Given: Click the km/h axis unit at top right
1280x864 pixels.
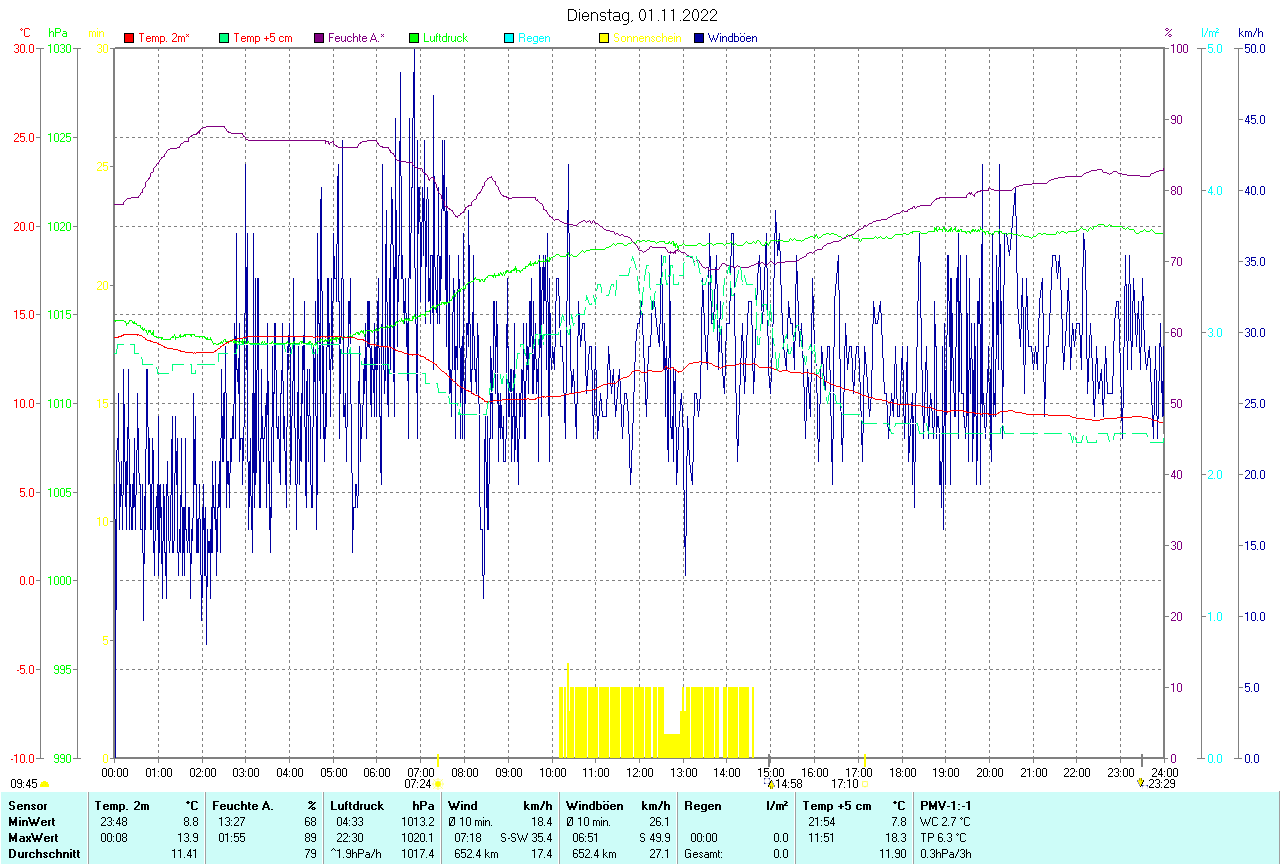Looking at the screenshot, I should click(x=1251, y=33).
